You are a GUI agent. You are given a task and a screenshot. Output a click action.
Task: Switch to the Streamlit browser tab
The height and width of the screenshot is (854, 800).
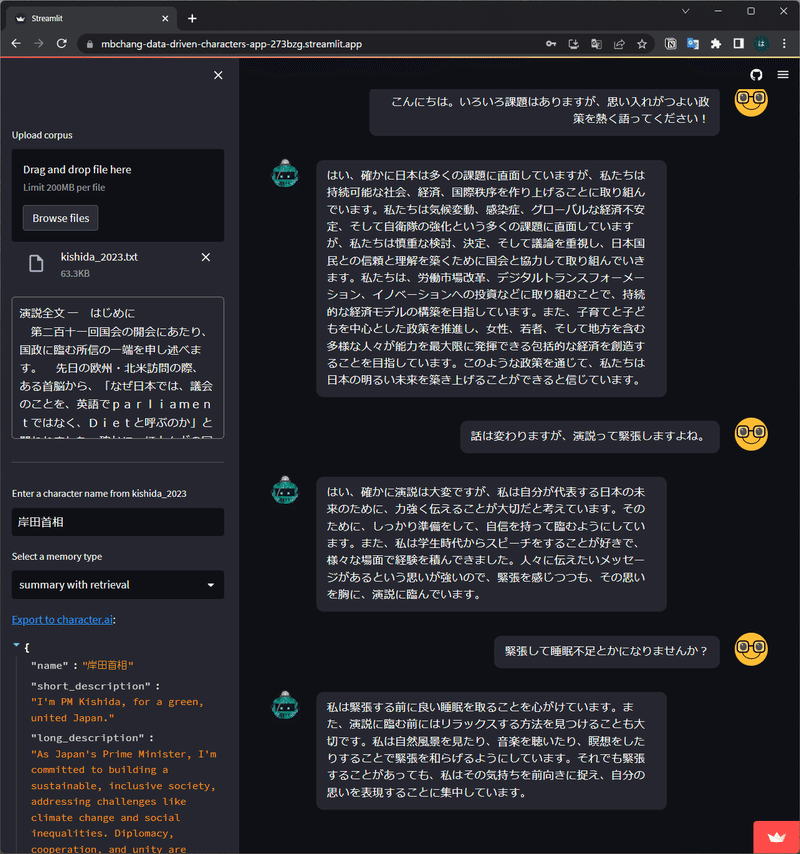coord(90,17)
